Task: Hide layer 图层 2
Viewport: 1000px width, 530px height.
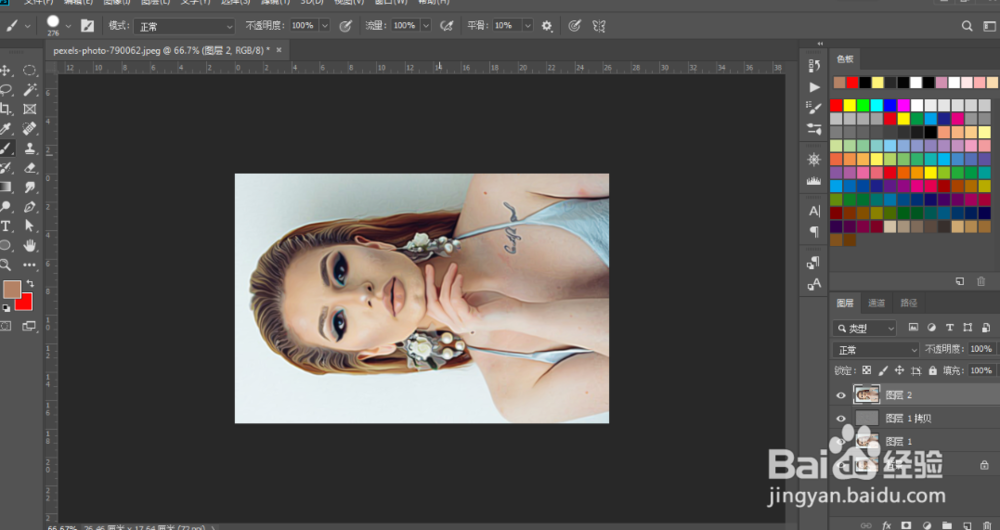Action: pyautogui.click(x=841, y=395)
